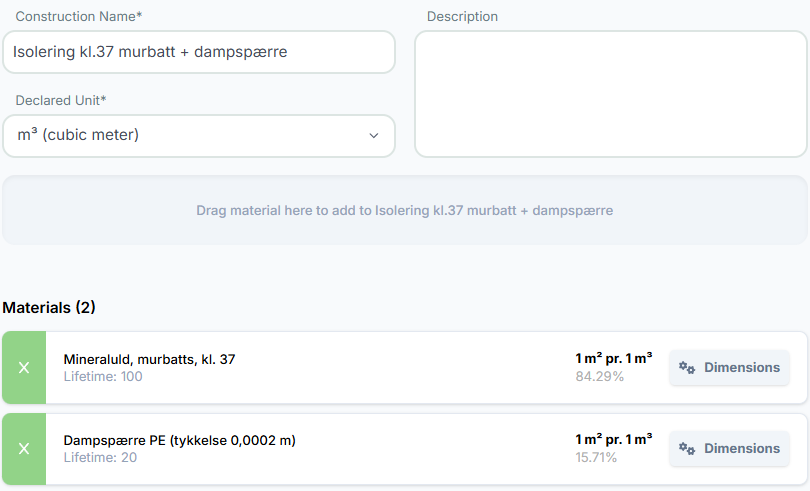
Task: Open Dimensions for Dampspærre PE
Action: coord(729,448)
